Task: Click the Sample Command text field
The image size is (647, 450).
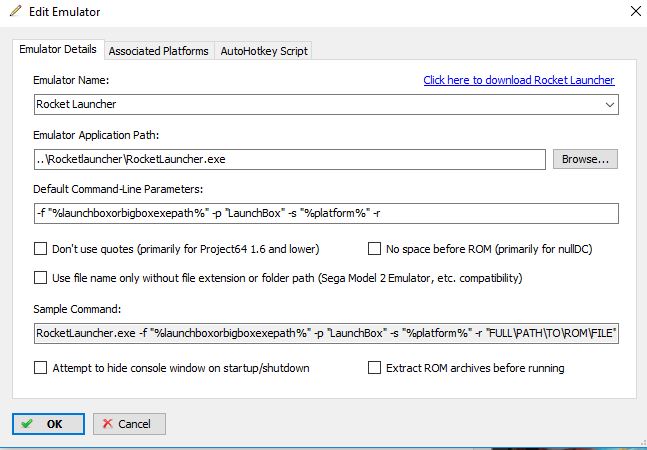Action: click(325, 332)
